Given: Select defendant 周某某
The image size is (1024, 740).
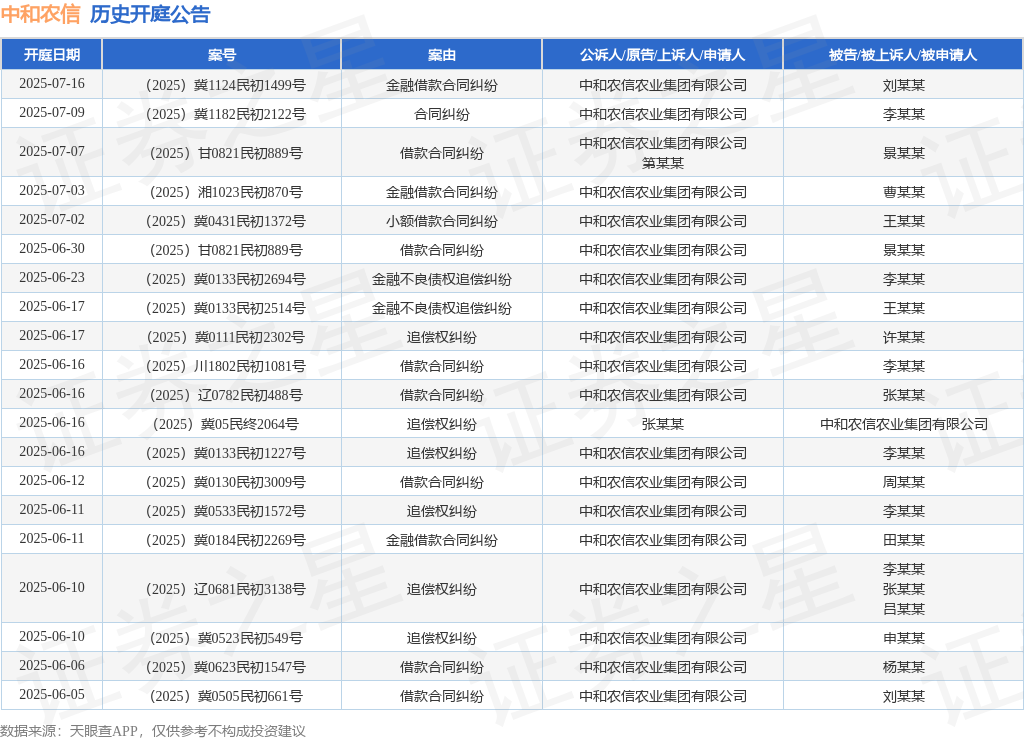Looking at the screenshot, I should [904, 482].
